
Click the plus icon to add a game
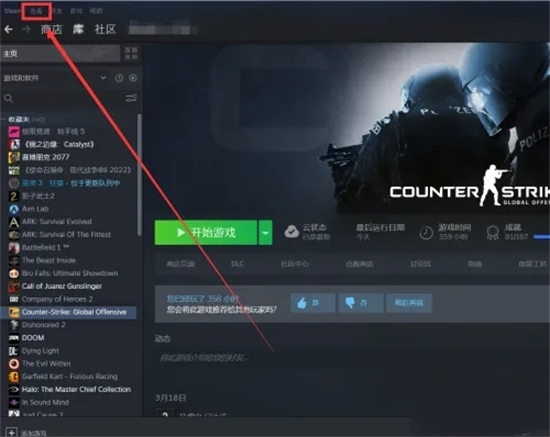tap(11, 432)
